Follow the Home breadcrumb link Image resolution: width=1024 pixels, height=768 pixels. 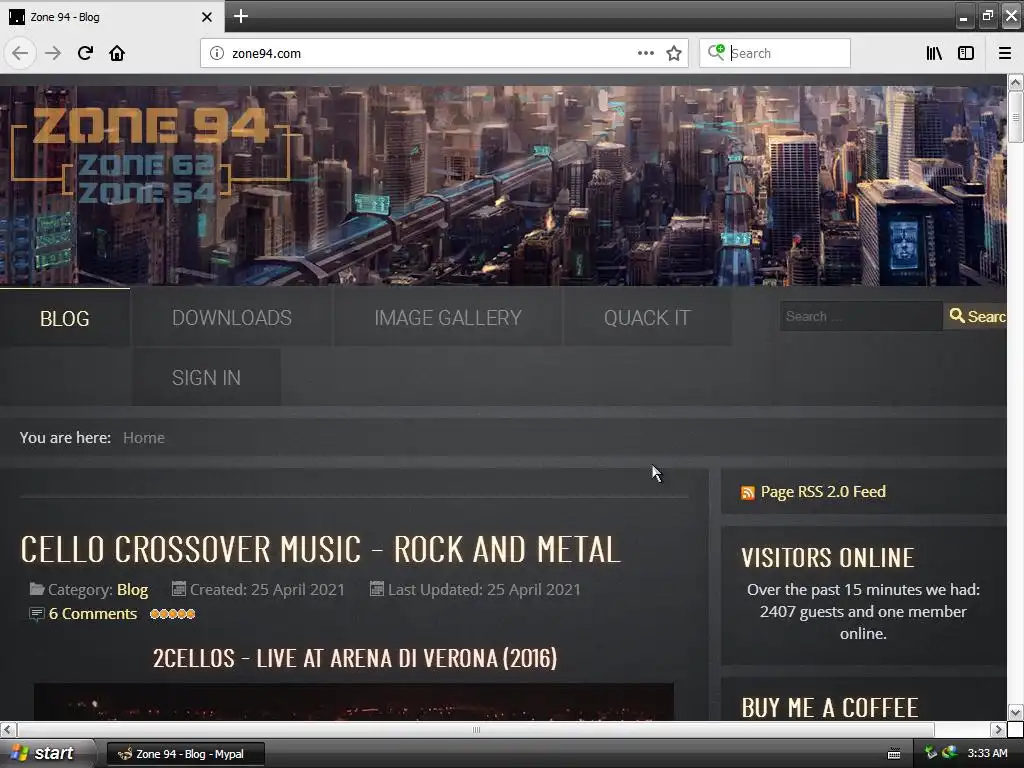[x=144, y=438]
